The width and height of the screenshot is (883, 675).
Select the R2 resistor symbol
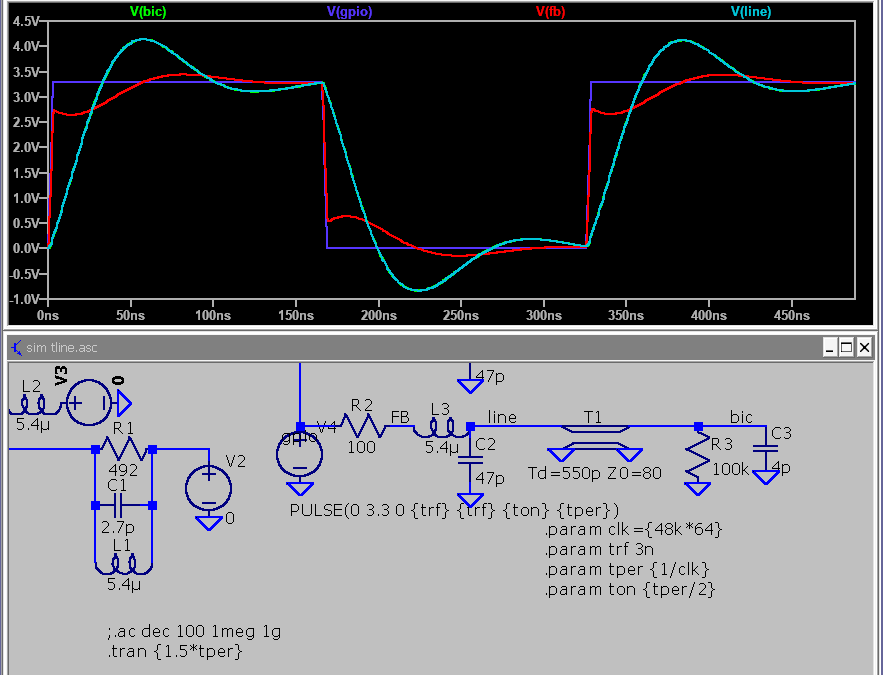(x=362, y=427)
